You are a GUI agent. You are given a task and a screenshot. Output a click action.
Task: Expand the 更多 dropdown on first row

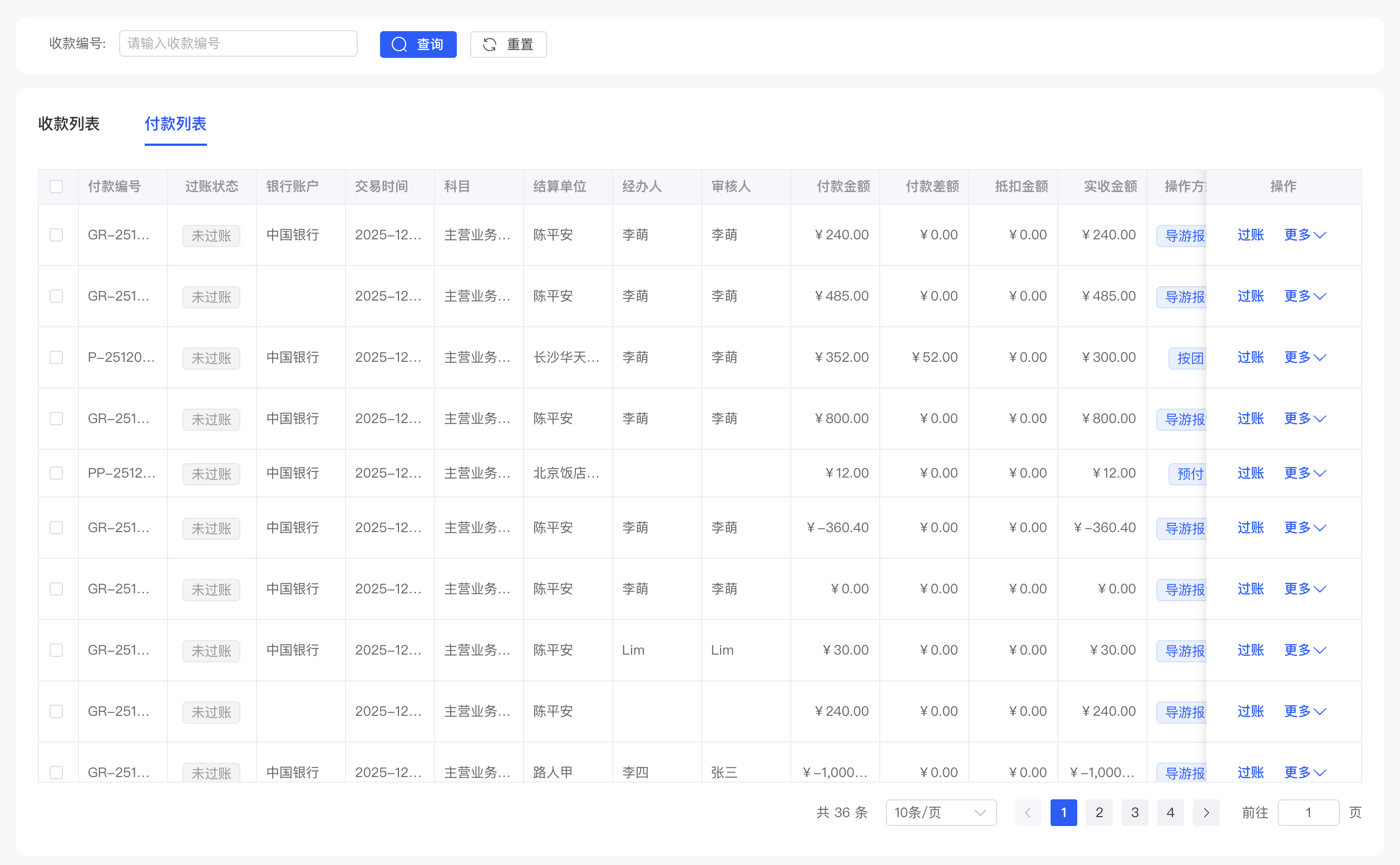pyautogui.click(x=1304, y=234)
